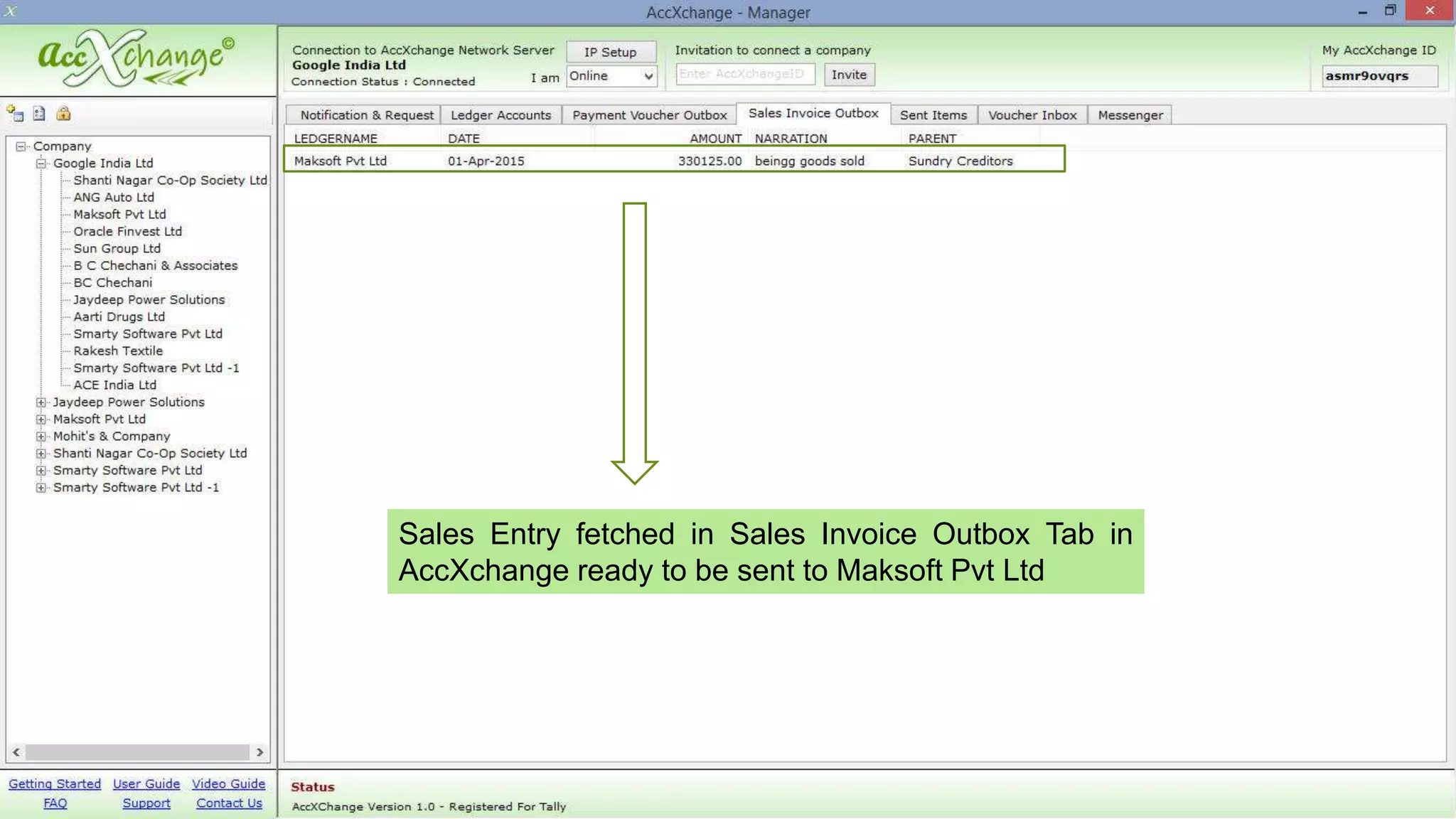Select Jaydeep Power Solutions under Google India Ltd

149,300
